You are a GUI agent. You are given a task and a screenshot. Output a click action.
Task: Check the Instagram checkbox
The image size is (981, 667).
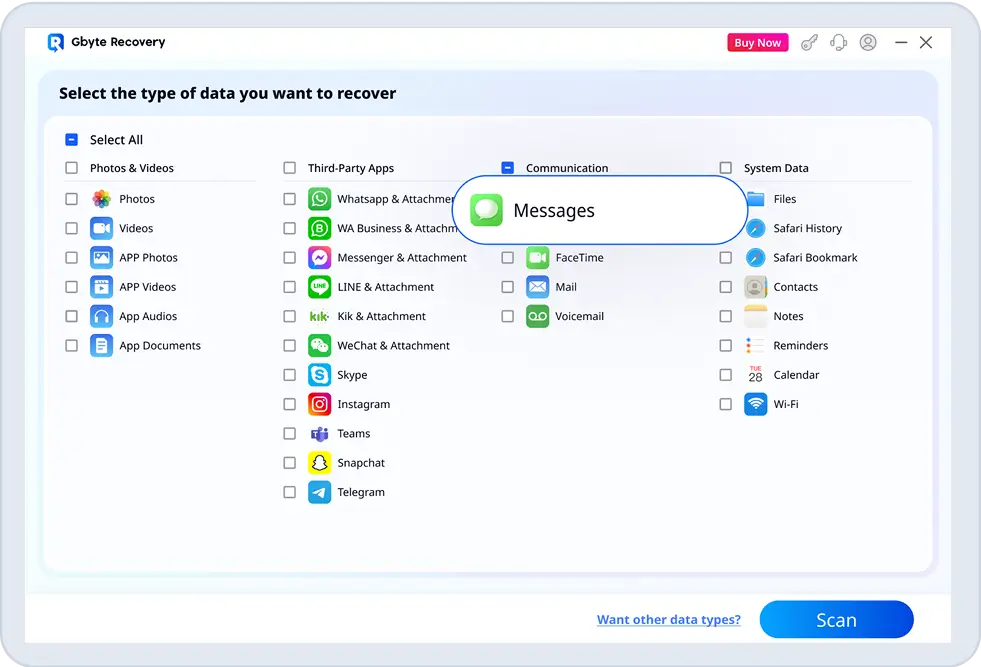coord(290,404)
